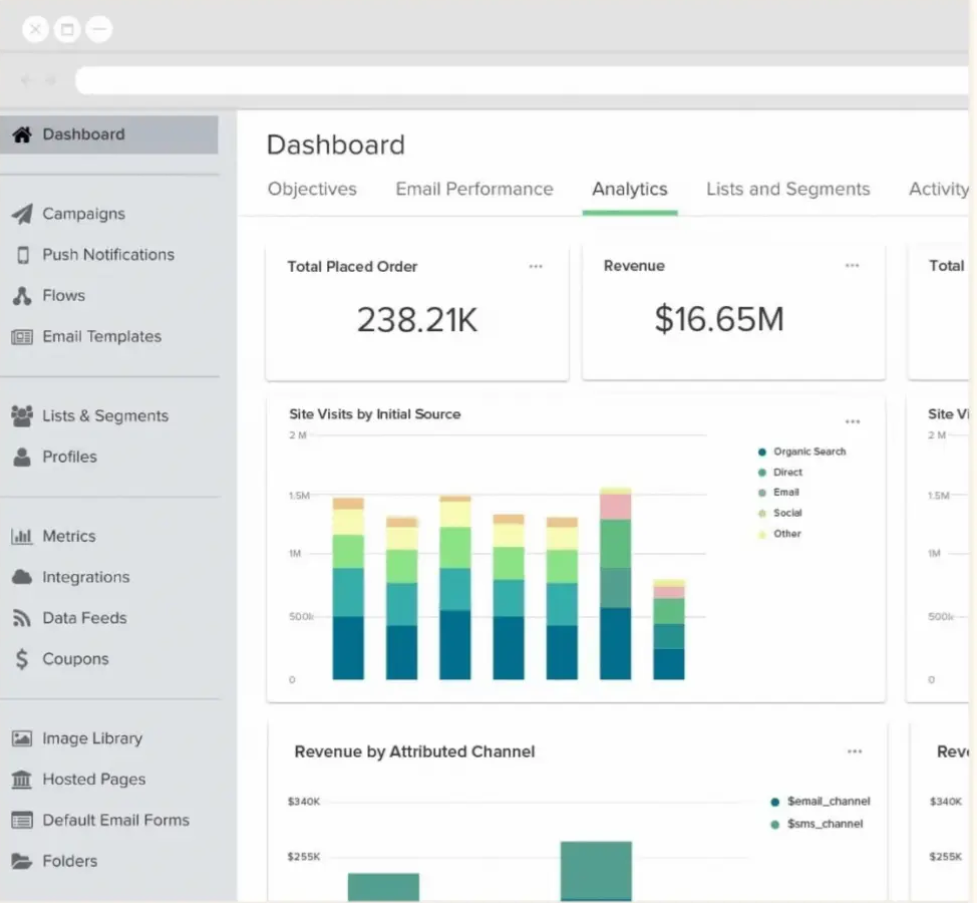Click the Coupons dollar sign icon

tap(22, 659)
